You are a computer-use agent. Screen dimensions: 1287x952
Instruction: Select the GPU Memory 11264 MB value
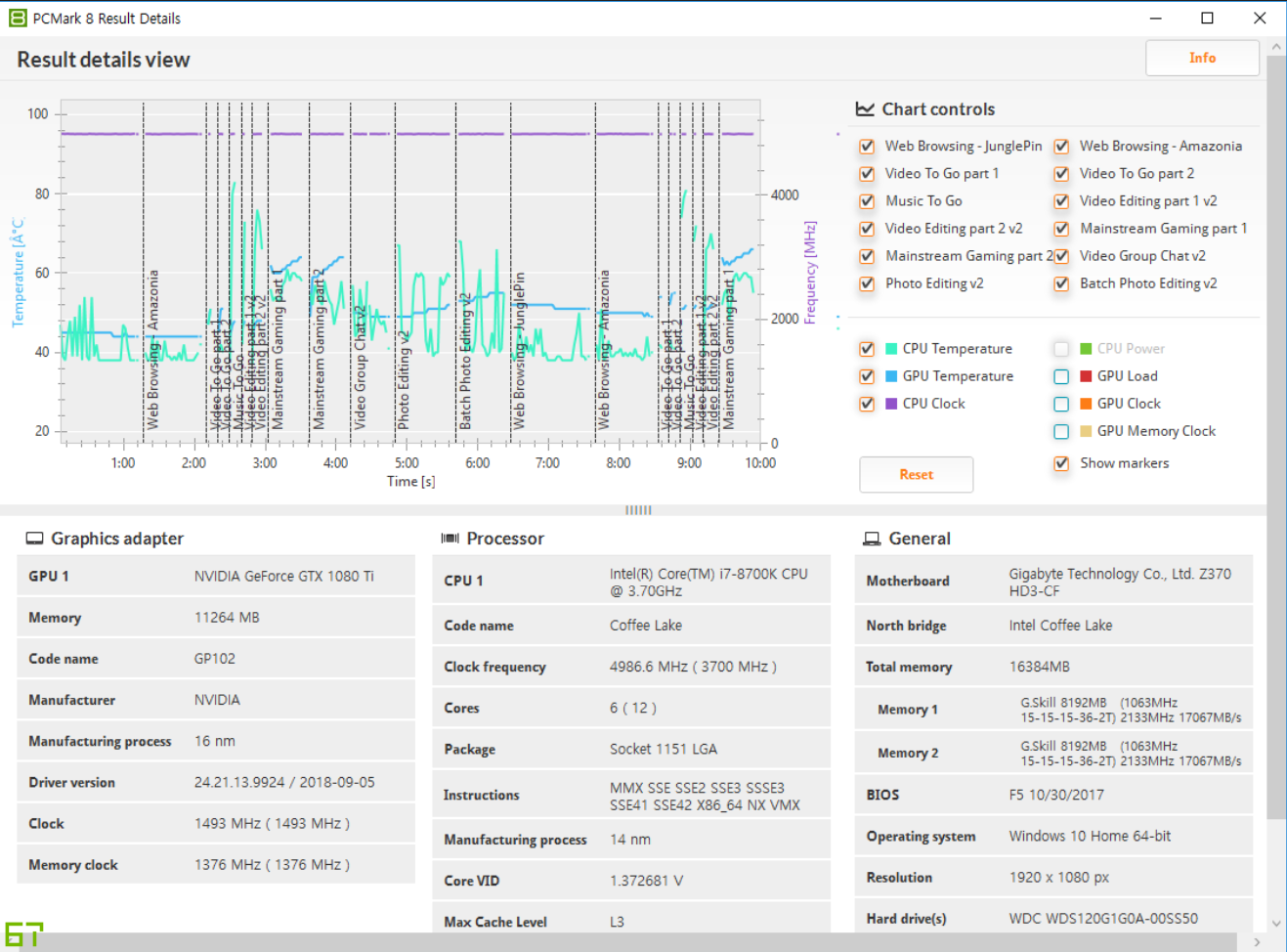click(227, 618)
